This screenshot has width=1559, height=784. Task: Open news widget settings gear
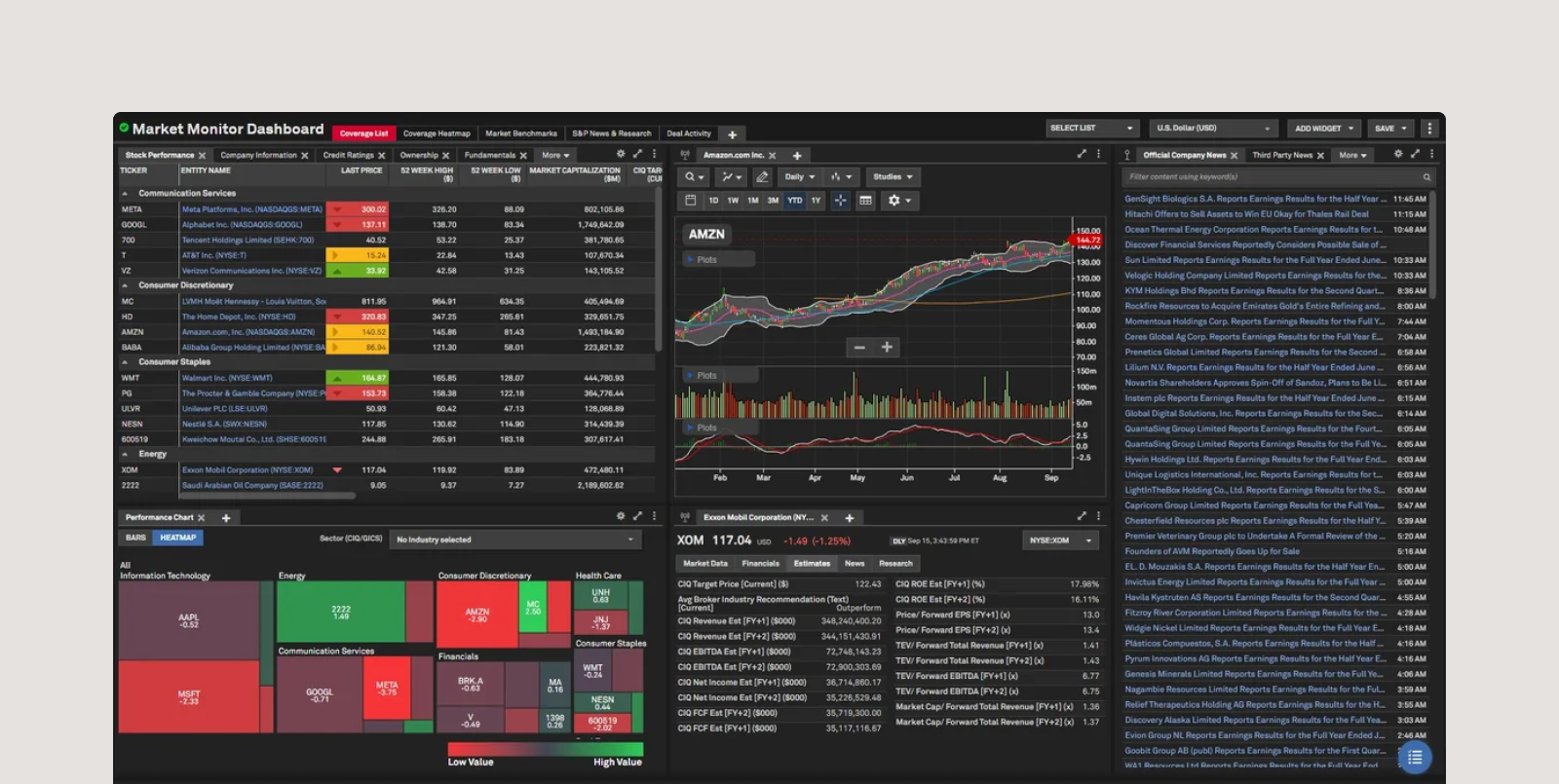tap(1398, 154)
